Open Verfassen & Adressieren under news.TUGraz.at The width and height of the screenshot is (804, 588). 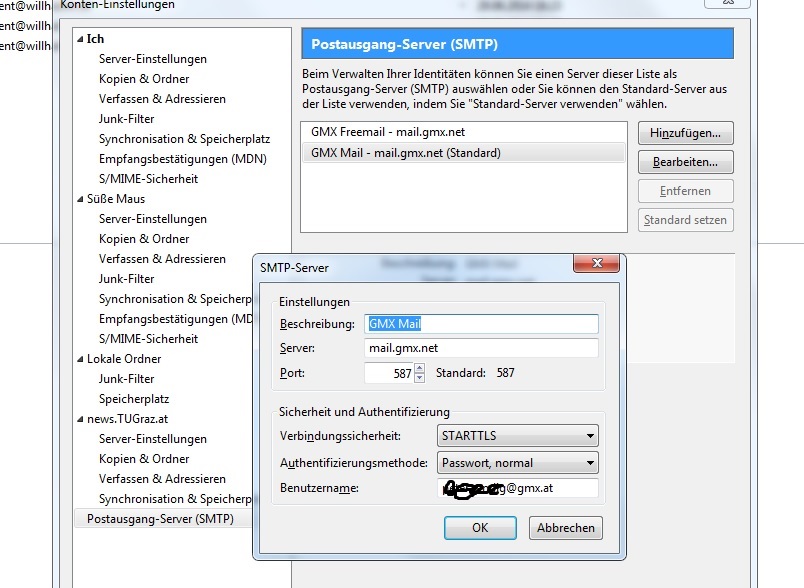(162, 479)
